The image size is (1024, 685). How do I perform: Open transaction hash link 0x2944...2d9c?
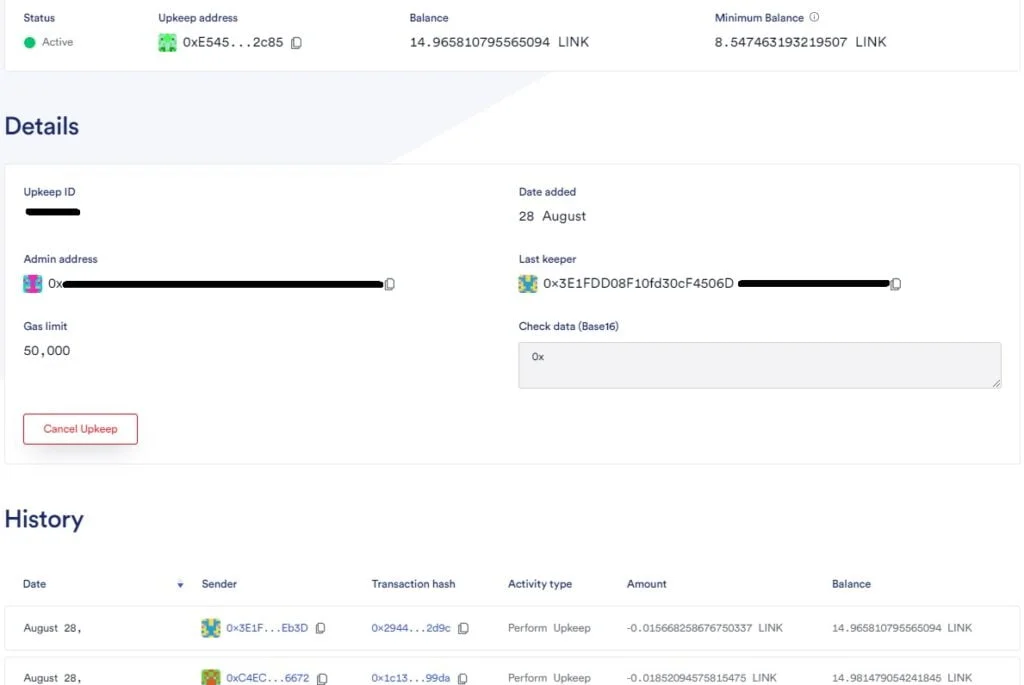tap(411, 628)
